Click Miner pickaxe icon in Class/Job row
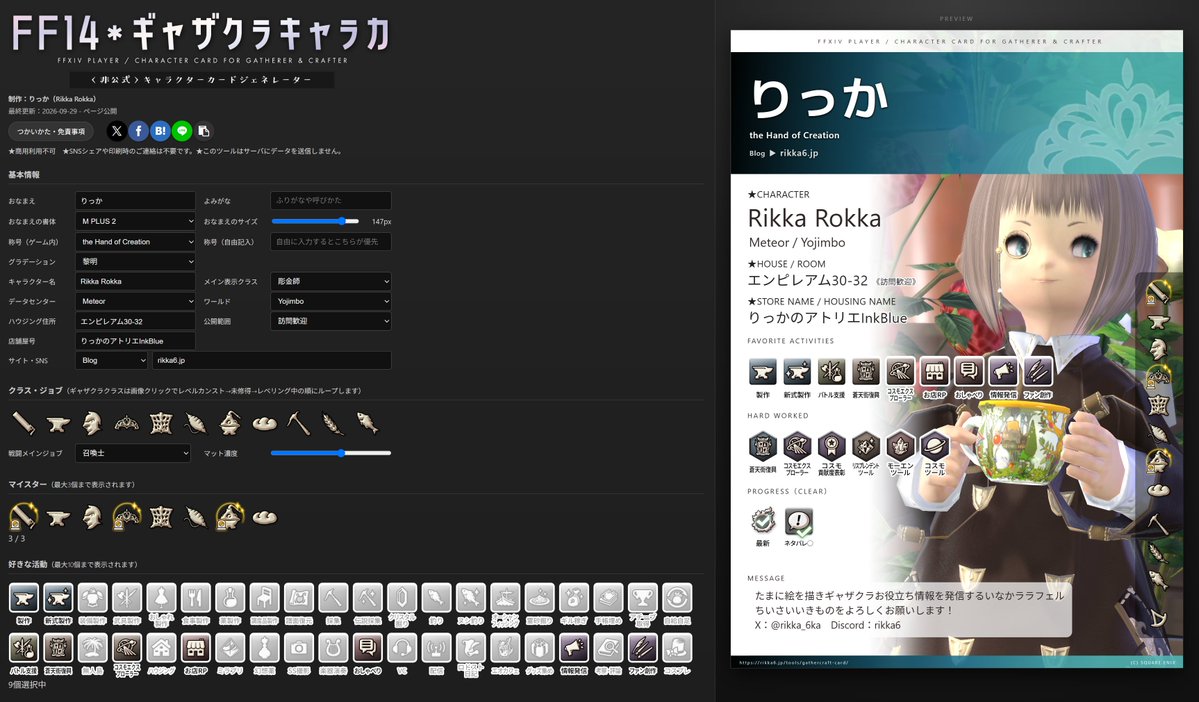The image size is (1199, 702). 298,423
